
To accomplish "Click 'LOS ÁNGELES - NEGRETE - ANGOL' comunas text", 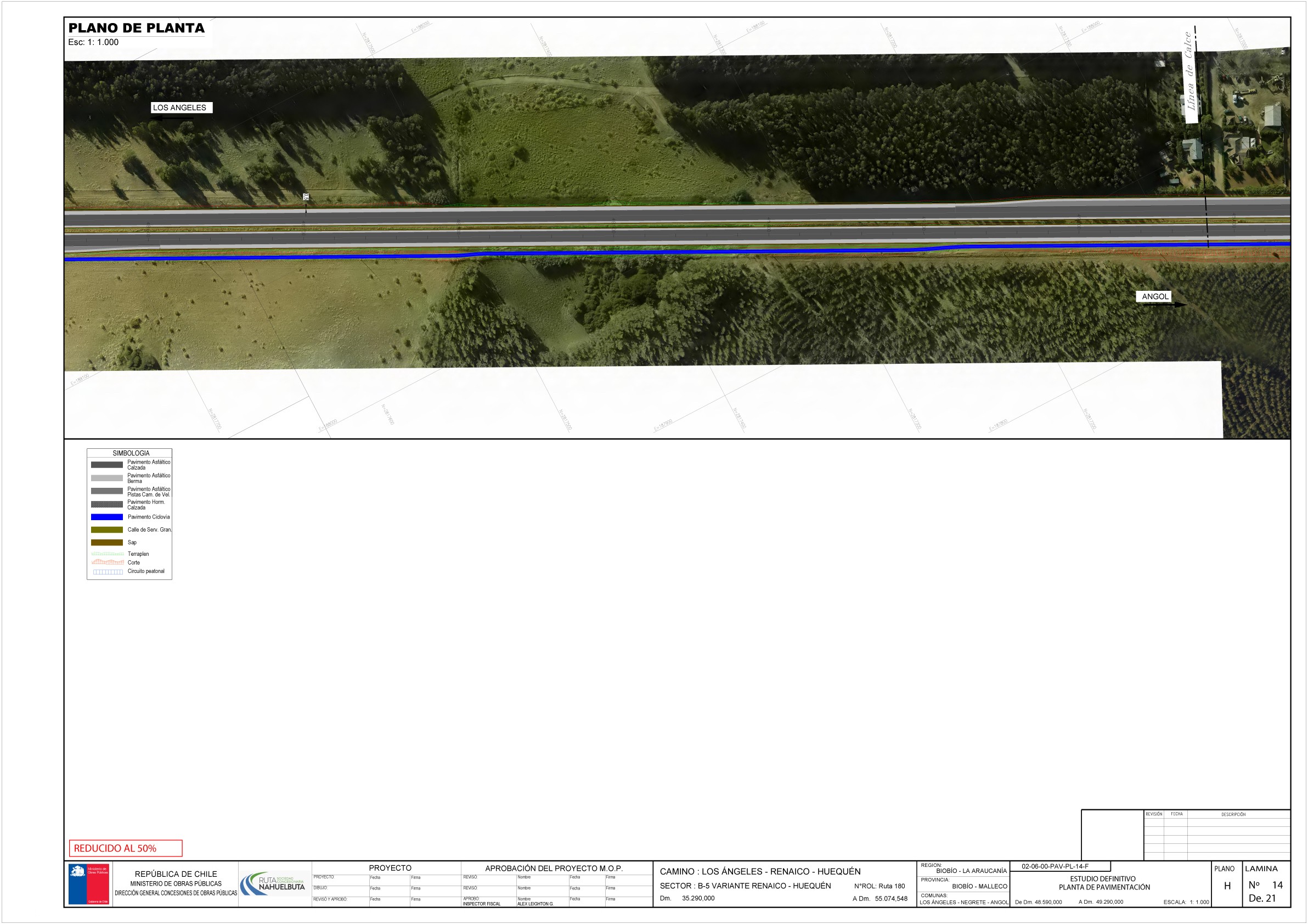I will [x=964, y=903].
